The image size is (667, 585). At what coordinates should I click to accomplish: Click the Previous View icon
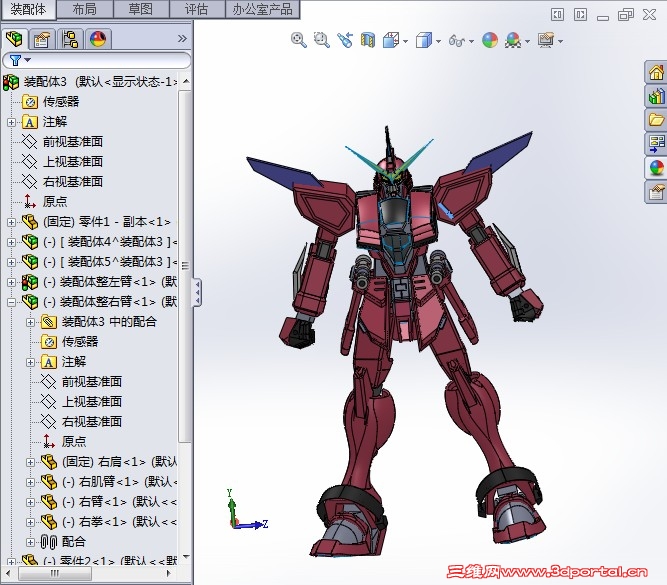click(345, 40)
